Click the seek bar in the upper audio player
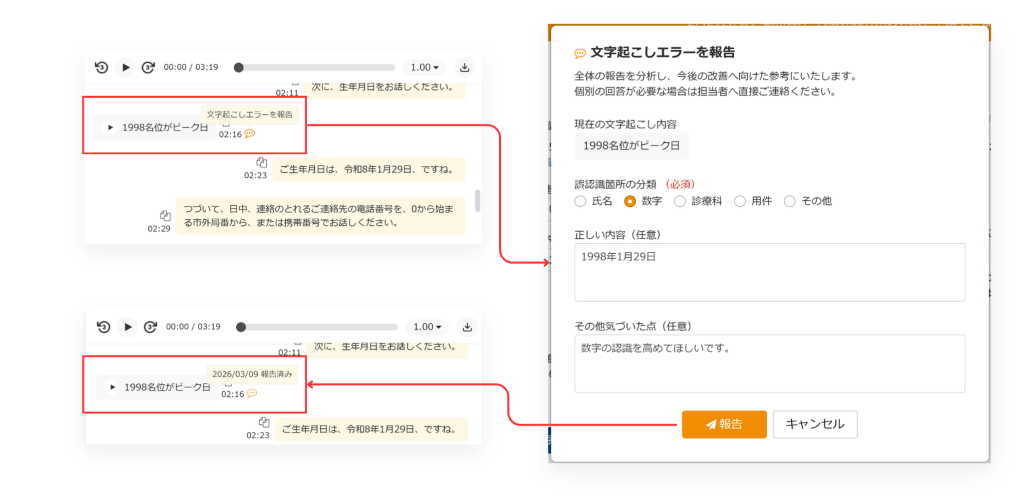 point(315,67)
